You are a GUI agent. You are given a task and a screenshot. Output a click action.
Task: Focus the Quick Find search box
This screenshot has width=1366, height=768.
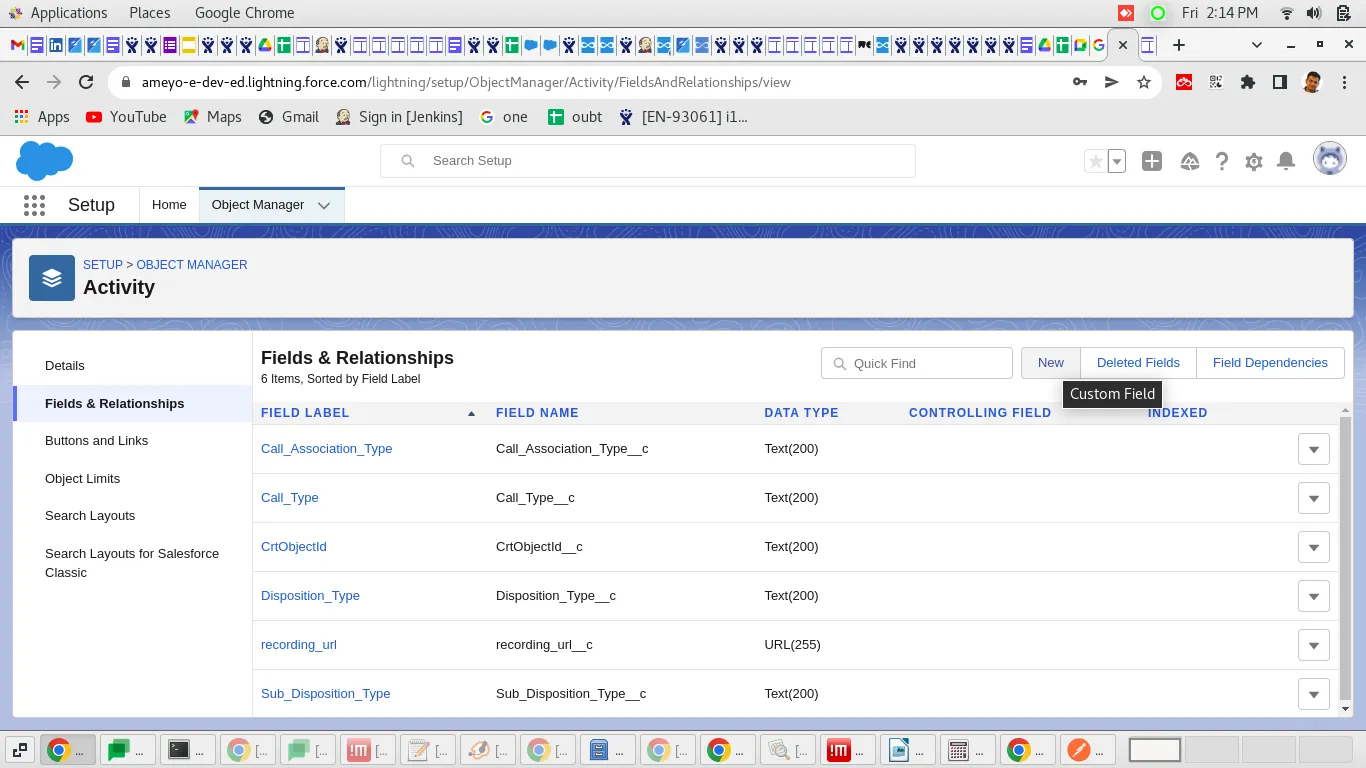[x=917, y=363]
